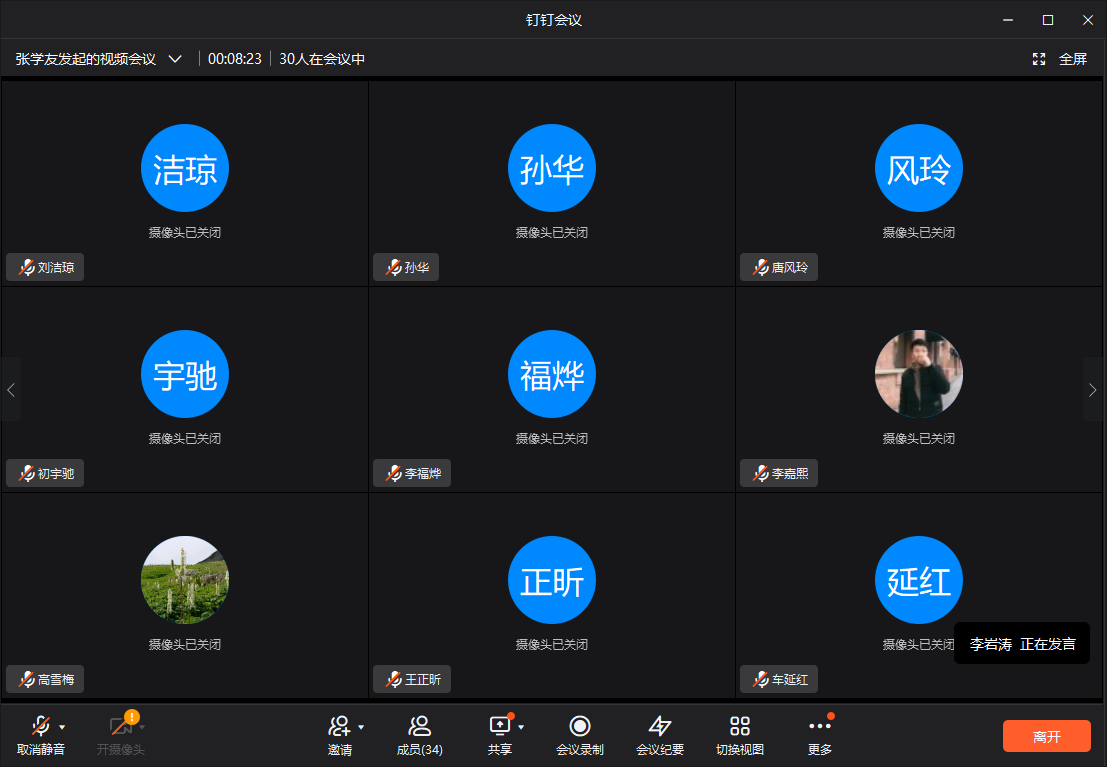This screenshot has width=1107, height=767.
Task: Leave the meeting with 离开 button
Action: 1046,737
